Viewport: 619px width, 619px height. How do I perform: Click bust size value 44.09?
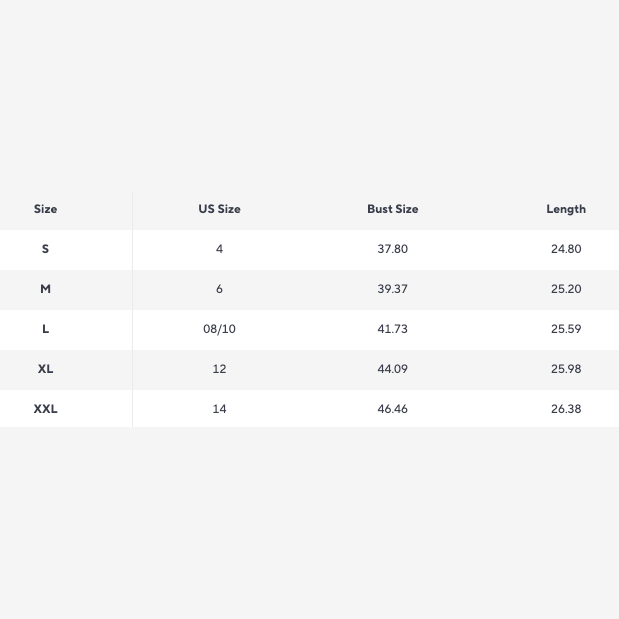coord(392,369)
